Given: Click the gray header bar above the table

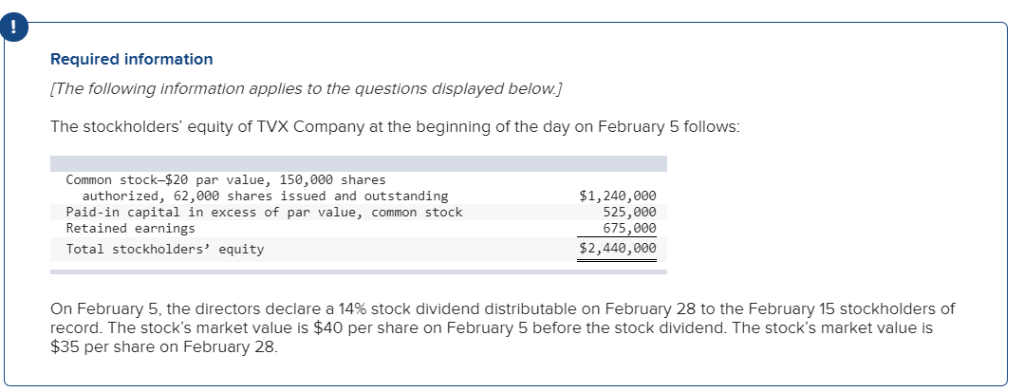Looking at the screenshot, I should [359, 163].
